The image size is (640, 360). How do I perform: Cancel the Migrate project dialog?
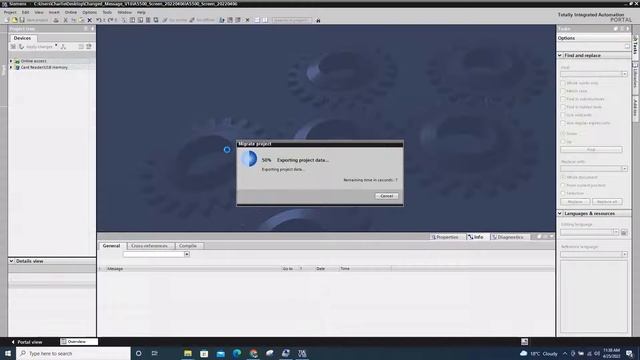click(386, 196)
